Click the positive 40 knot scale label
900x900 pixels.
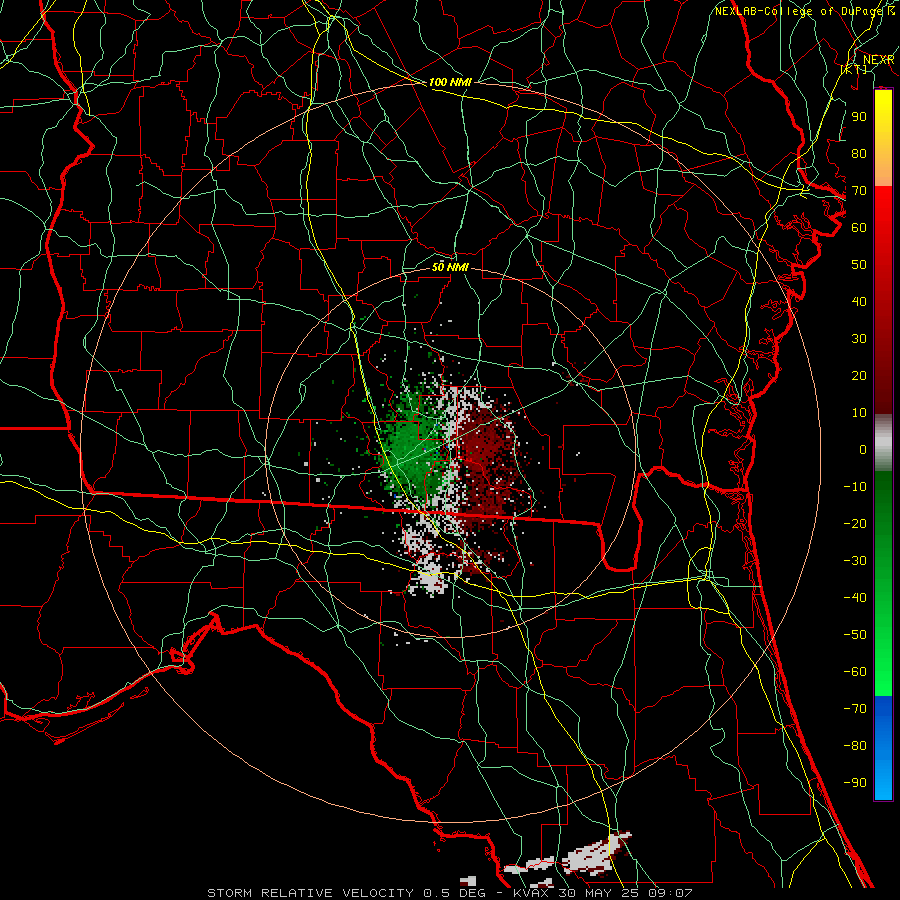pos(859,301)
